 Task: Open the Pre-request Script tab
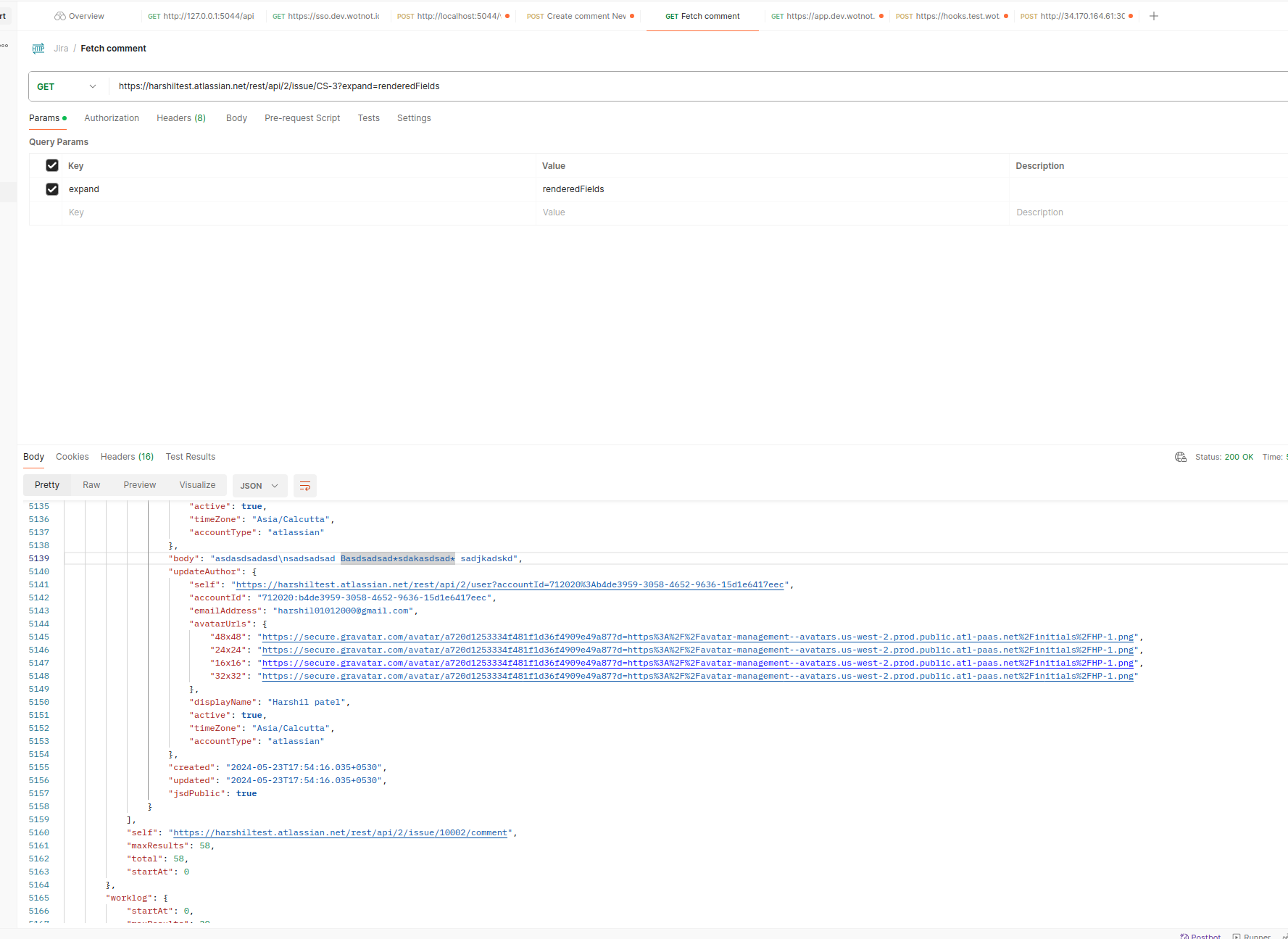302,118
